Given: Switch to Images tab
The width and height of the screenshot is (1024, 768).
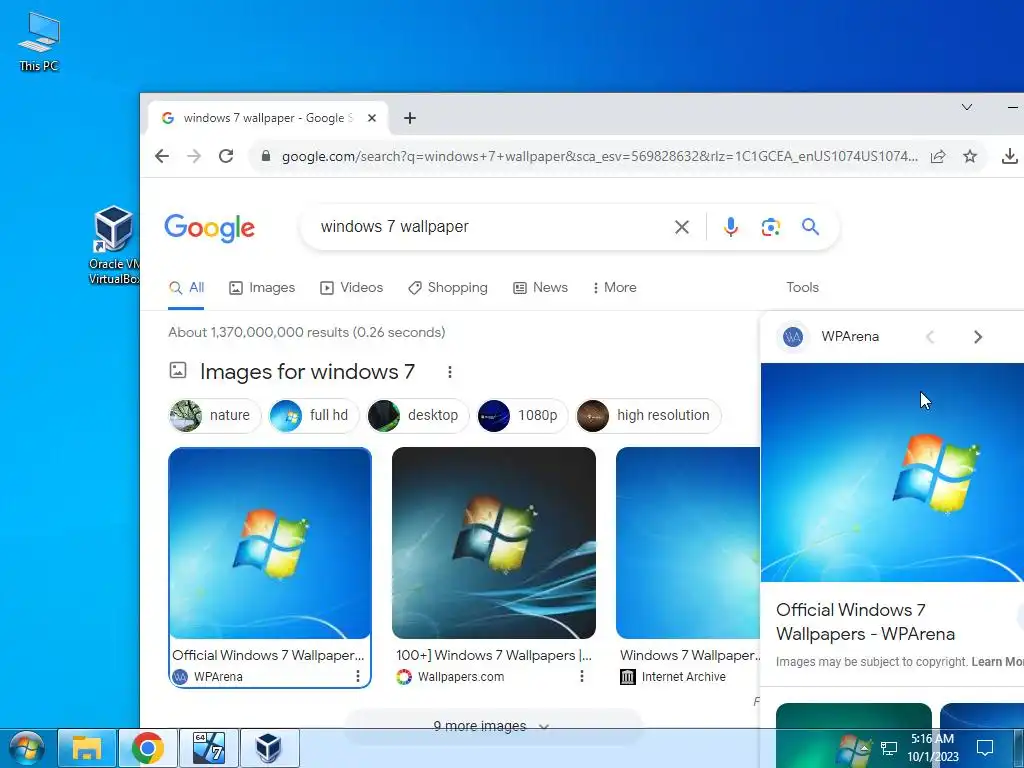Looking at the screenshot, I should (262, 288).
